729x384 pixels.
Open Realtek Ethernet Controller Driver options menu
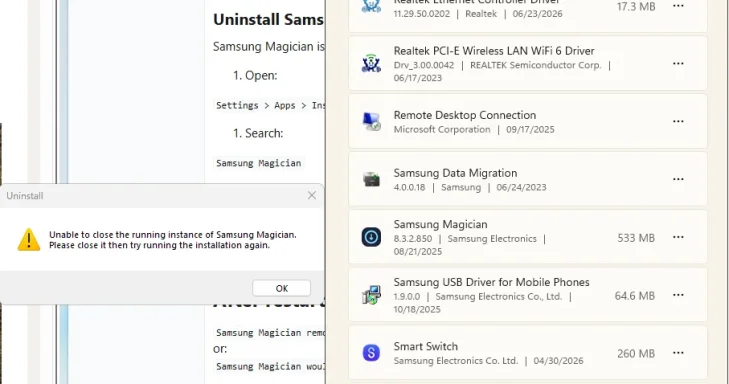(x=678, y=6)
